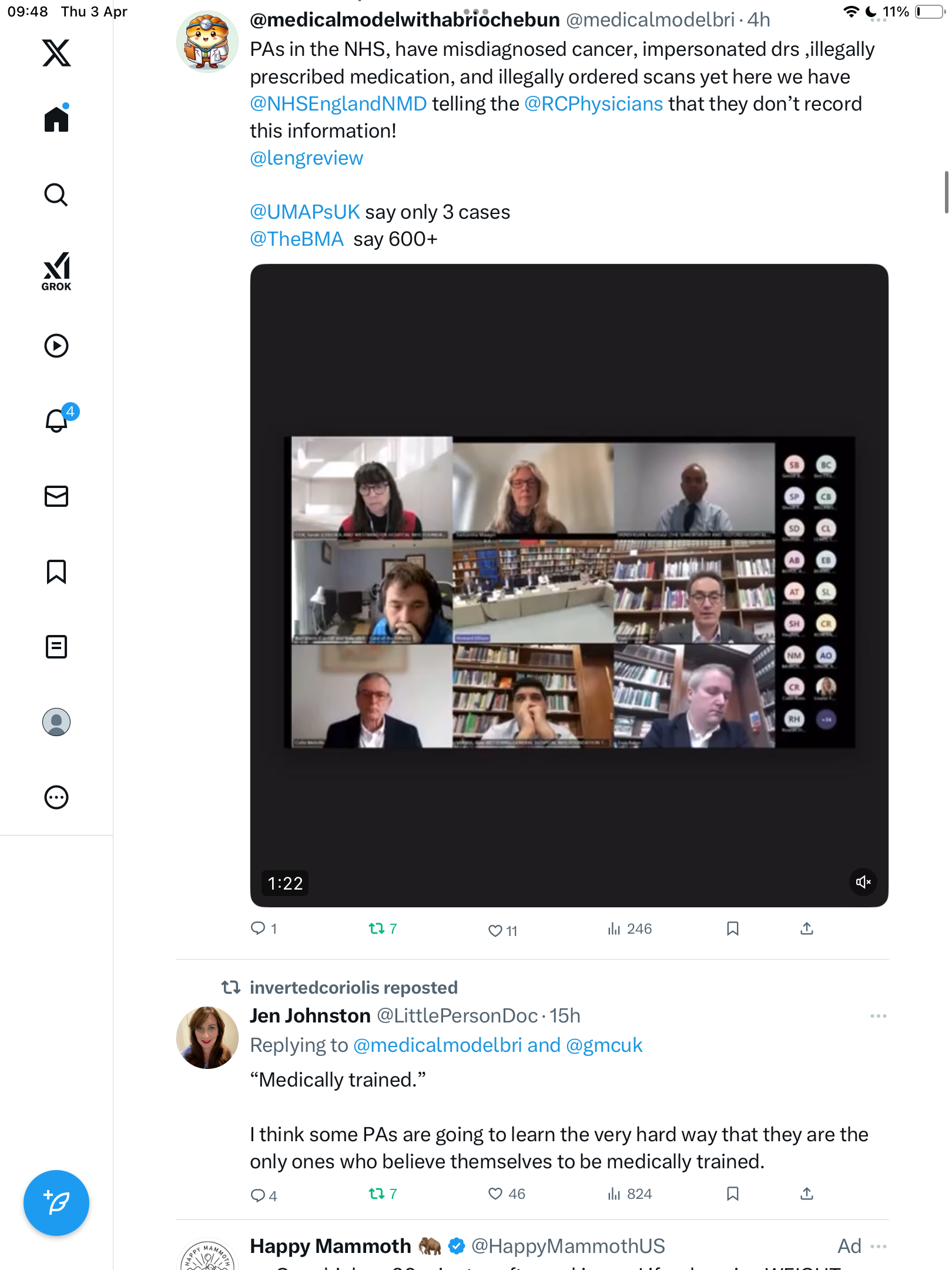
Task: Reply to Jen Johnston's post
Action: 264,1195
